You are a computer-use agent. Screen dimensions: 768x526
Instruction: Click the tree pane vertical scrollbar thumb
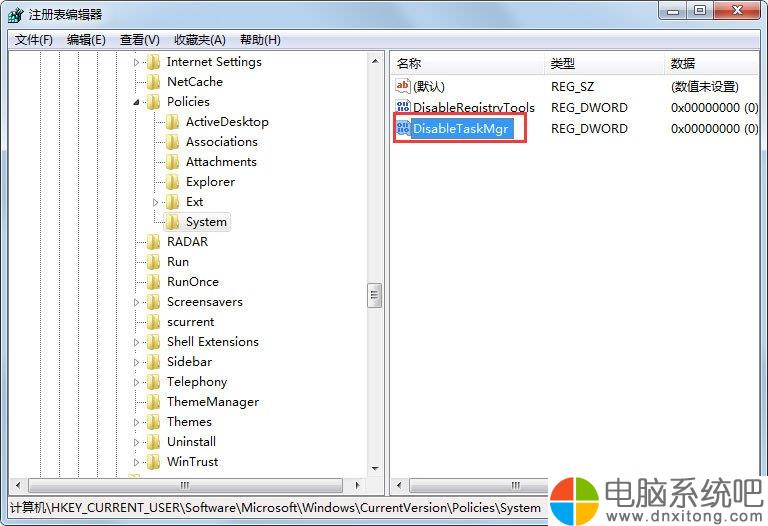(x=375, y=295)
